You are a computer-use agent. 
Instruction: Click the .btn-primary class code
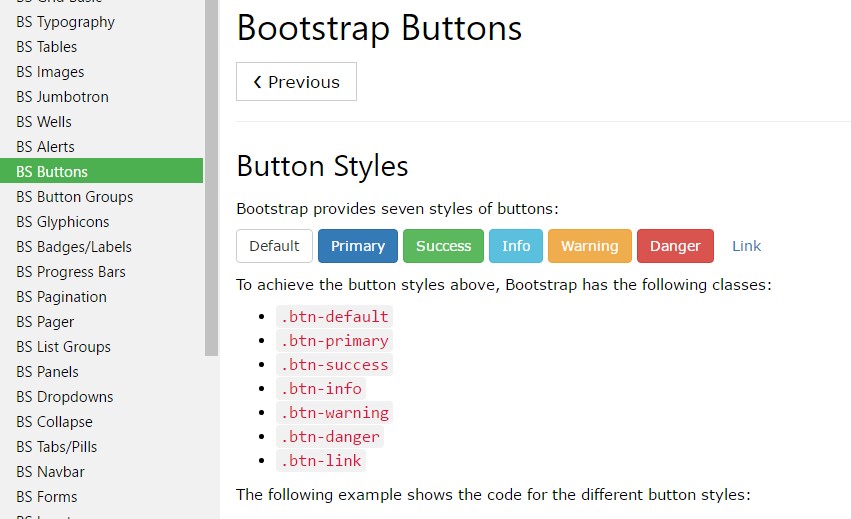334,340
